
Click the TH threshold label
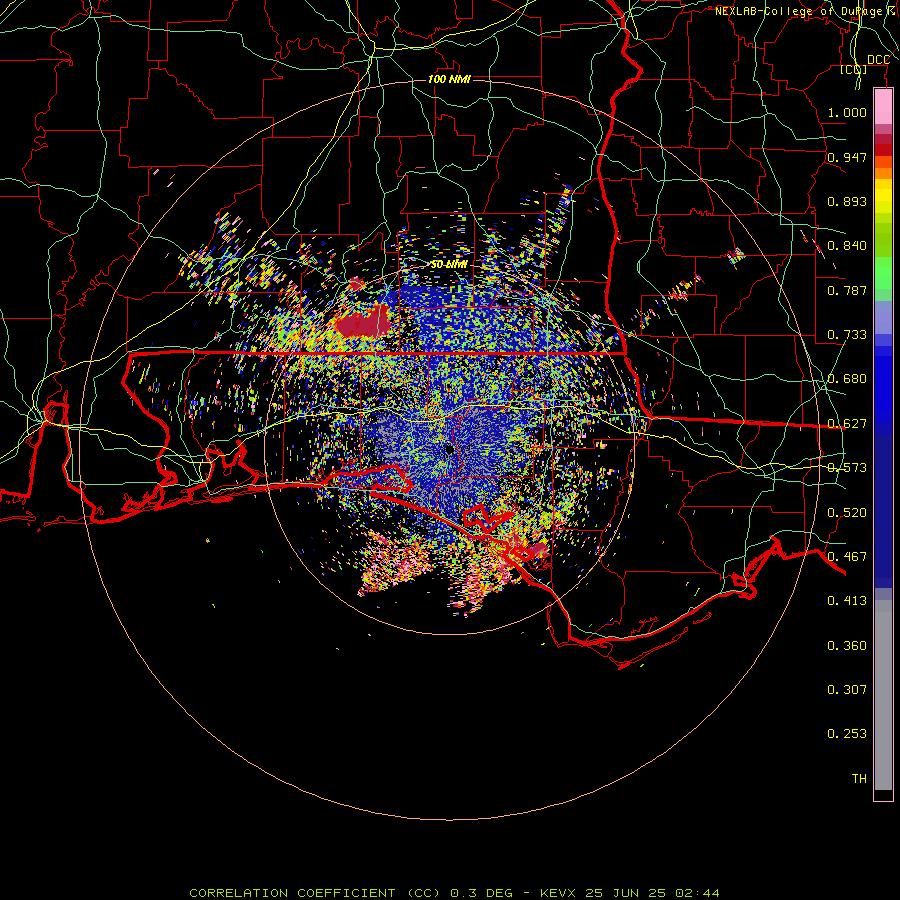pos(859,779)
